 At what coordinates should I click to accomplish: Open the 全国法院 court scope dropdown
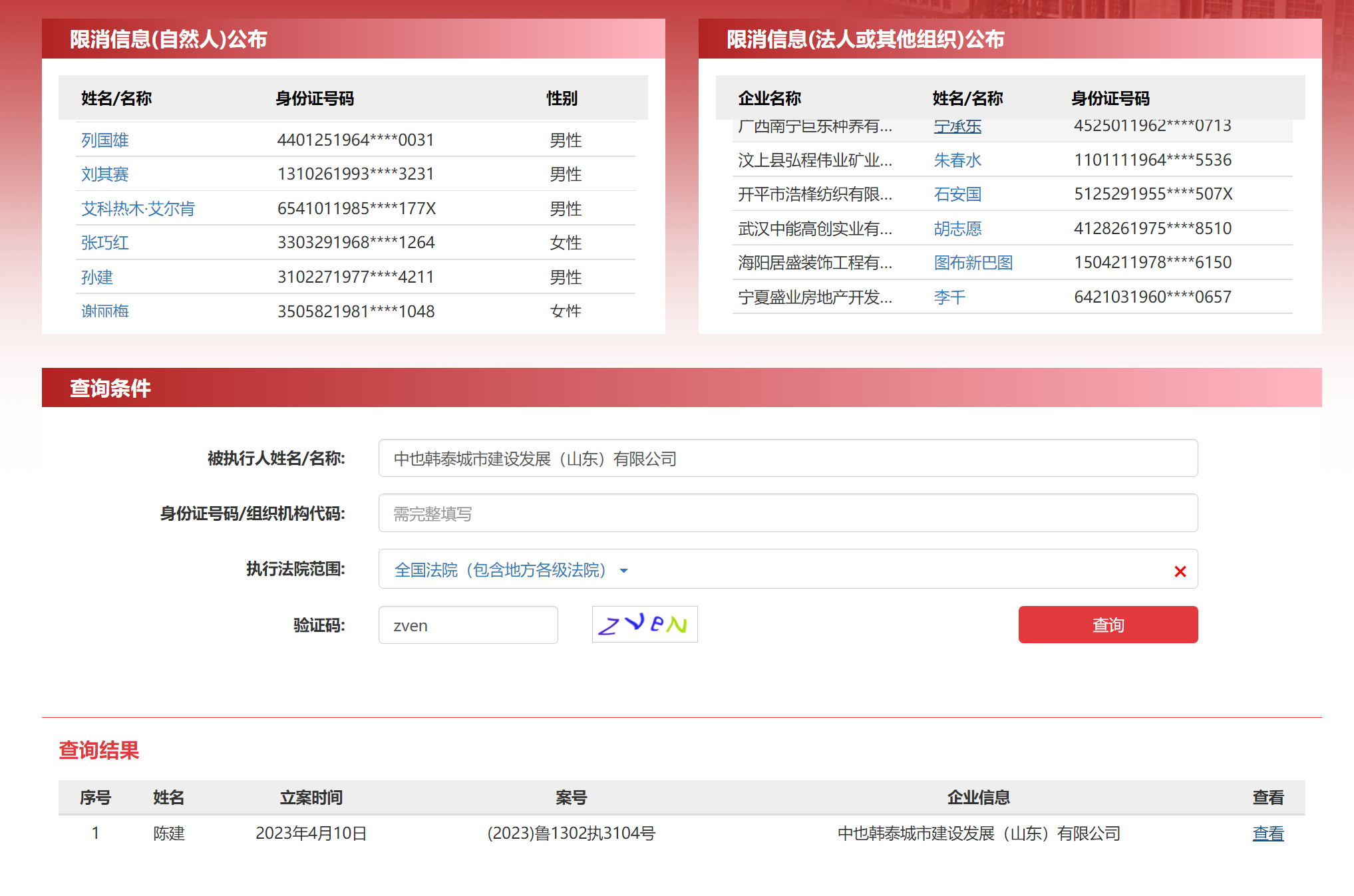(511, 570)
